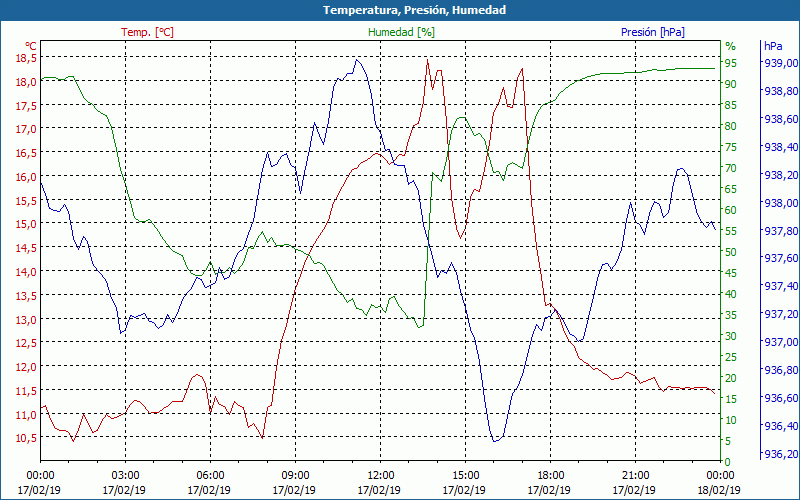Click the green '35' humidity axis value
Screen dimensions: 800x500
(731, 315)
